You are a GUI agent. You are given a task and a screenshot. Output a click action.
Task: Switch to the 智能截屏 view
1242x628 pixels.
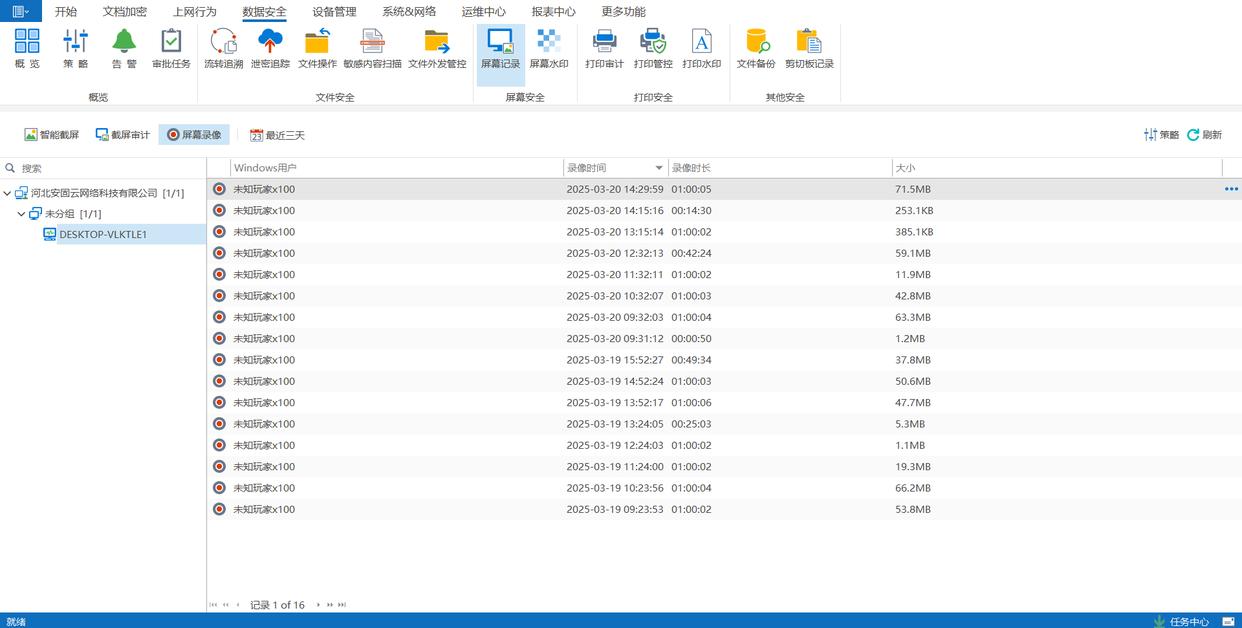52,135
